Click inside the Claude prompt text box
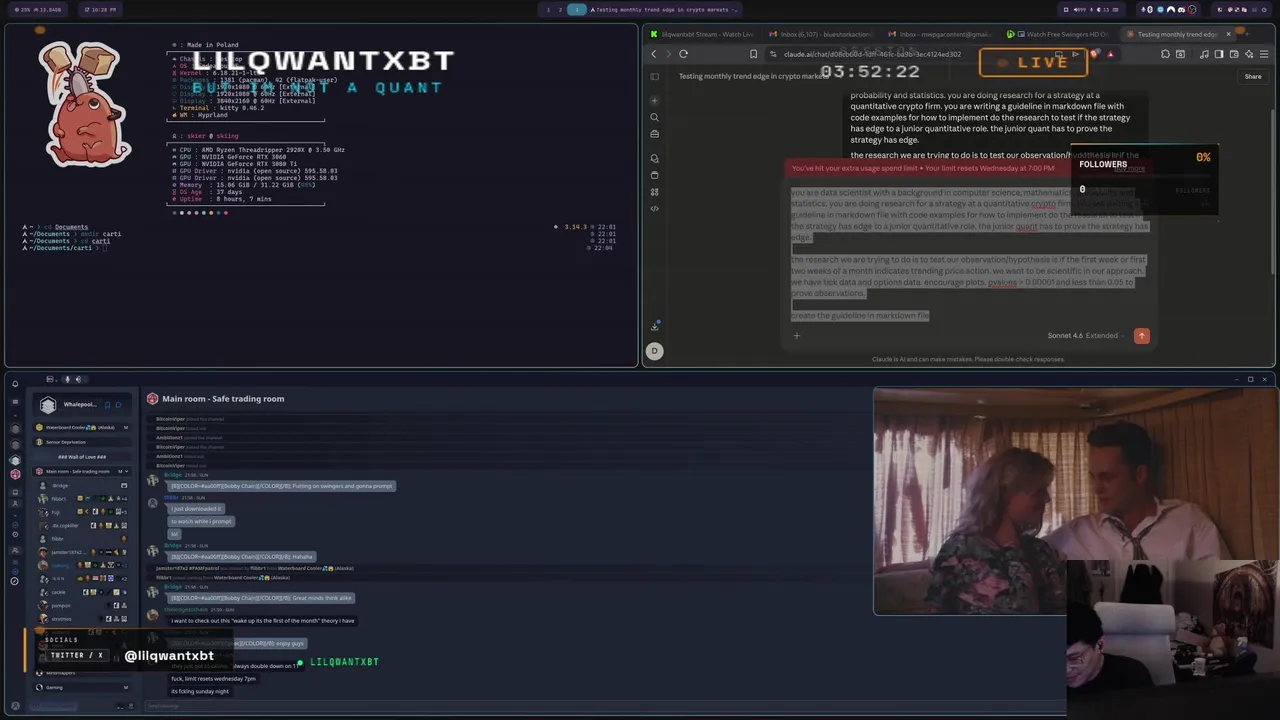The height and width of the screenshot is (720, 1280). [970, 254]
